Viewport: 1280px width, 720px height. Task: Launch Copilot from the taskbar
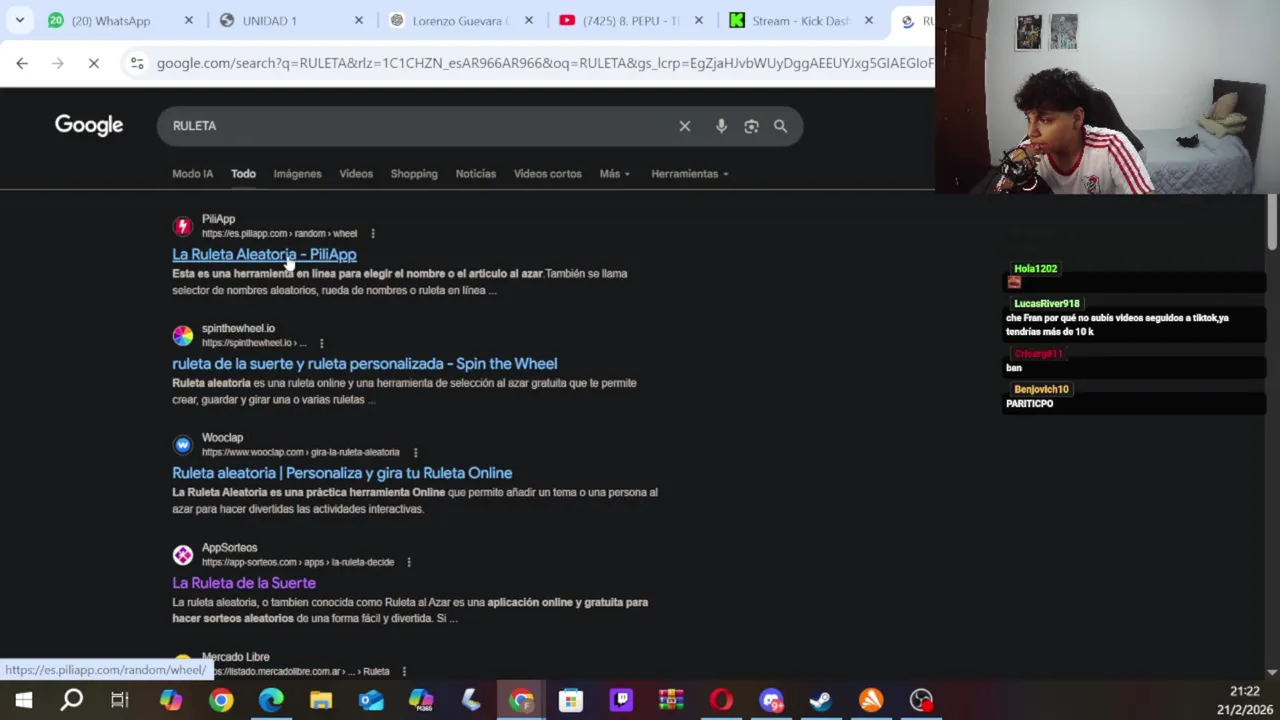[171, 700]
